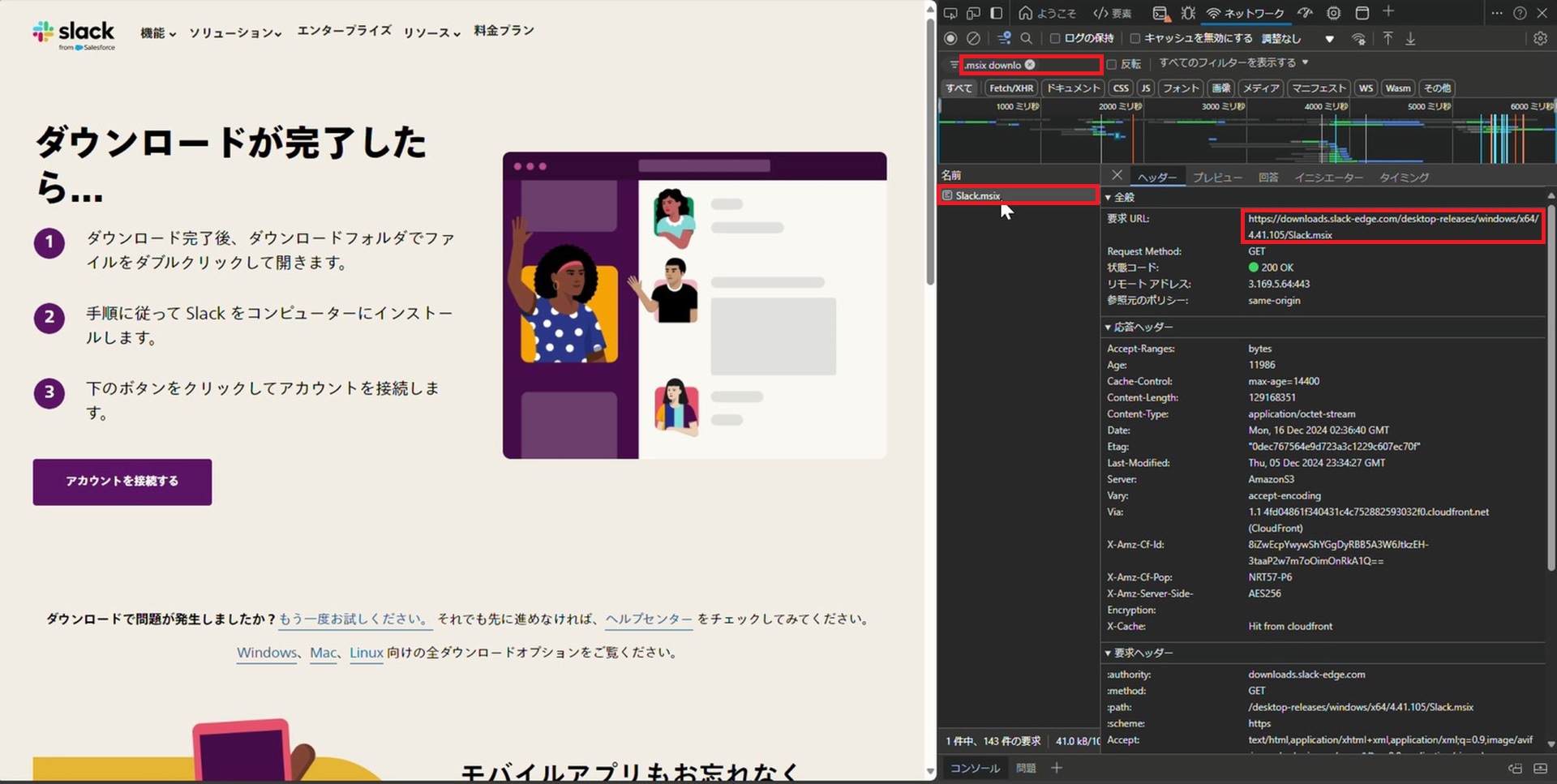Click the activity bar dock toggle icon
The image size is (1557, 784).
(997, 13)
